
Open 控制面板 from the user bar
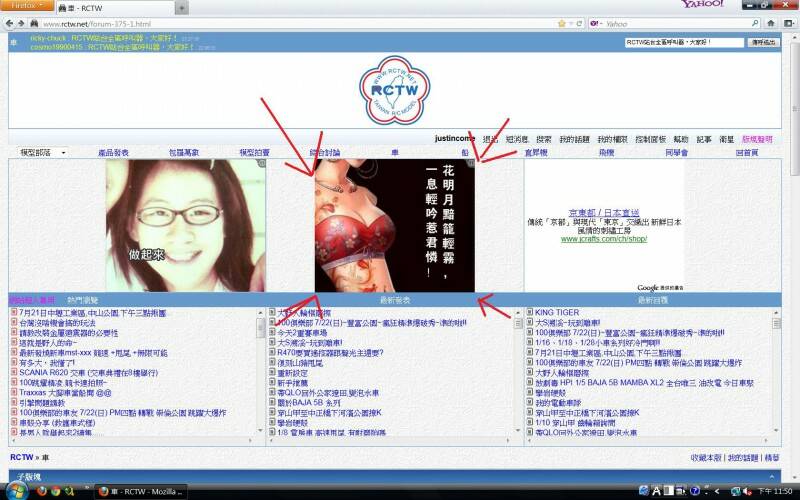click(651, 139)
